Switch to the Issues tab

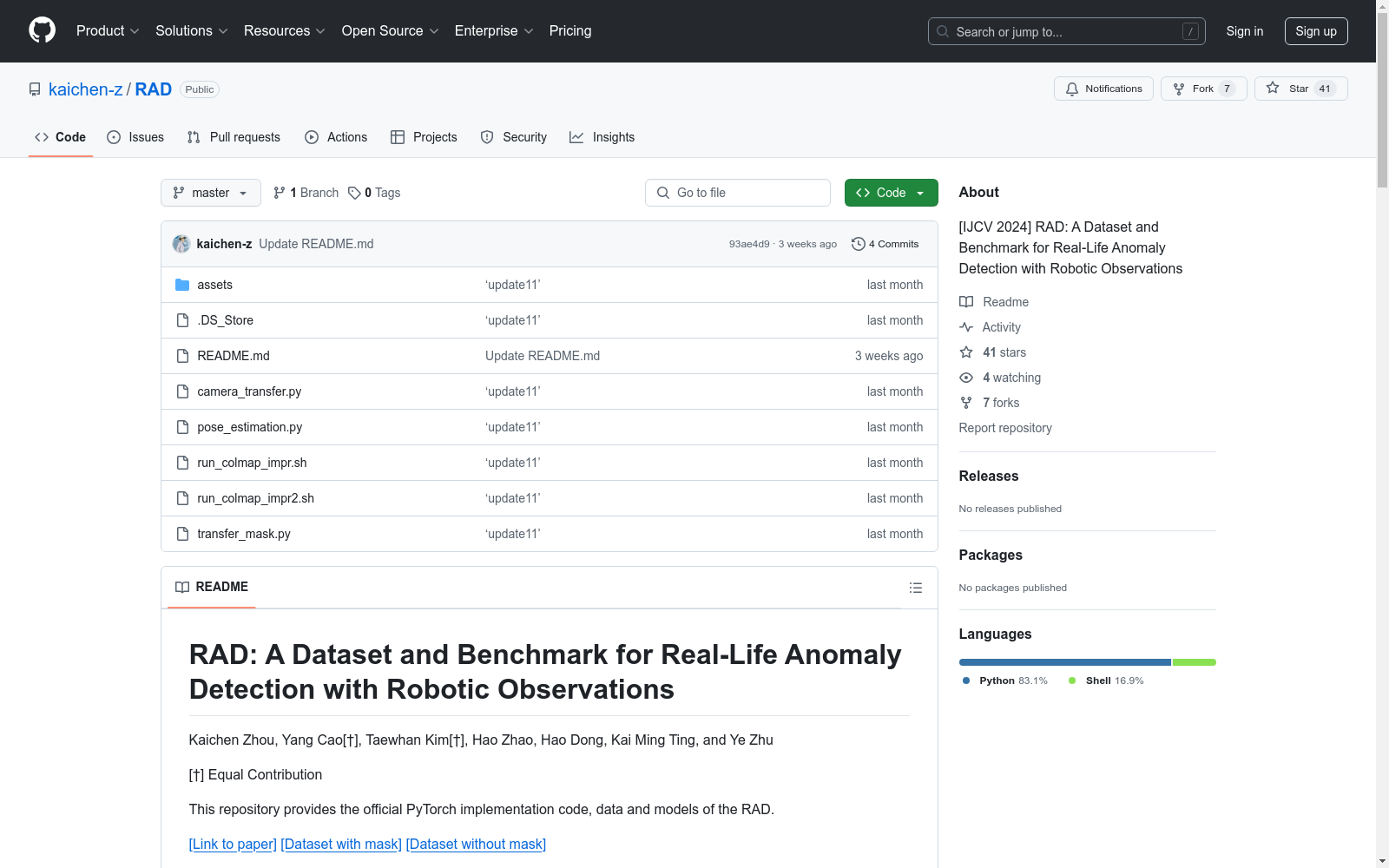(x=135, y=137)
